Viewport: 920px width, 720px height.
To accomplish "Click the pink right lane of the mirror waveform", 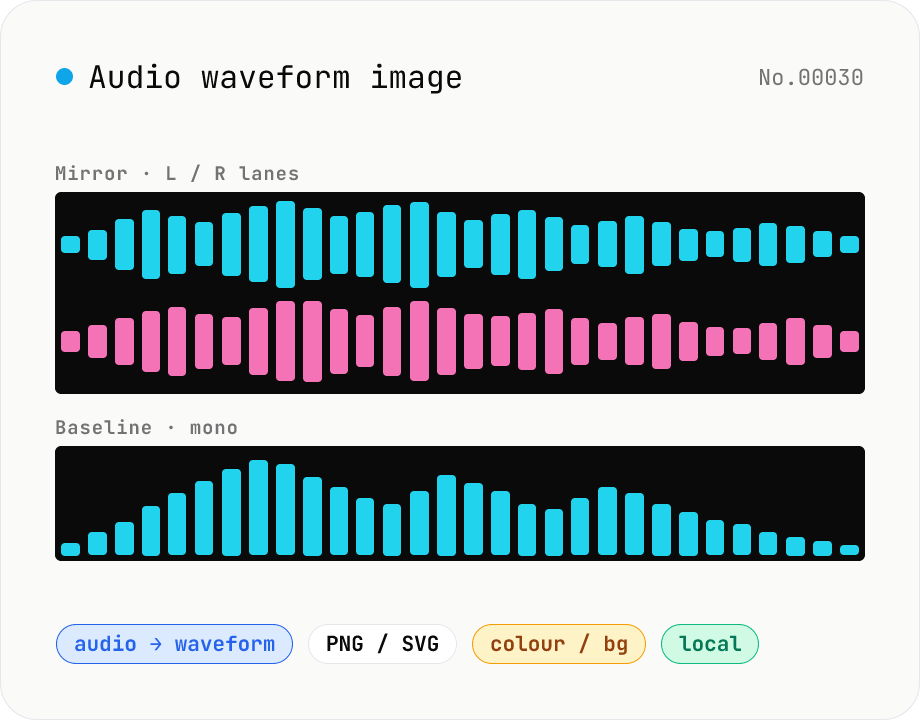I will [x=460, y=341].
